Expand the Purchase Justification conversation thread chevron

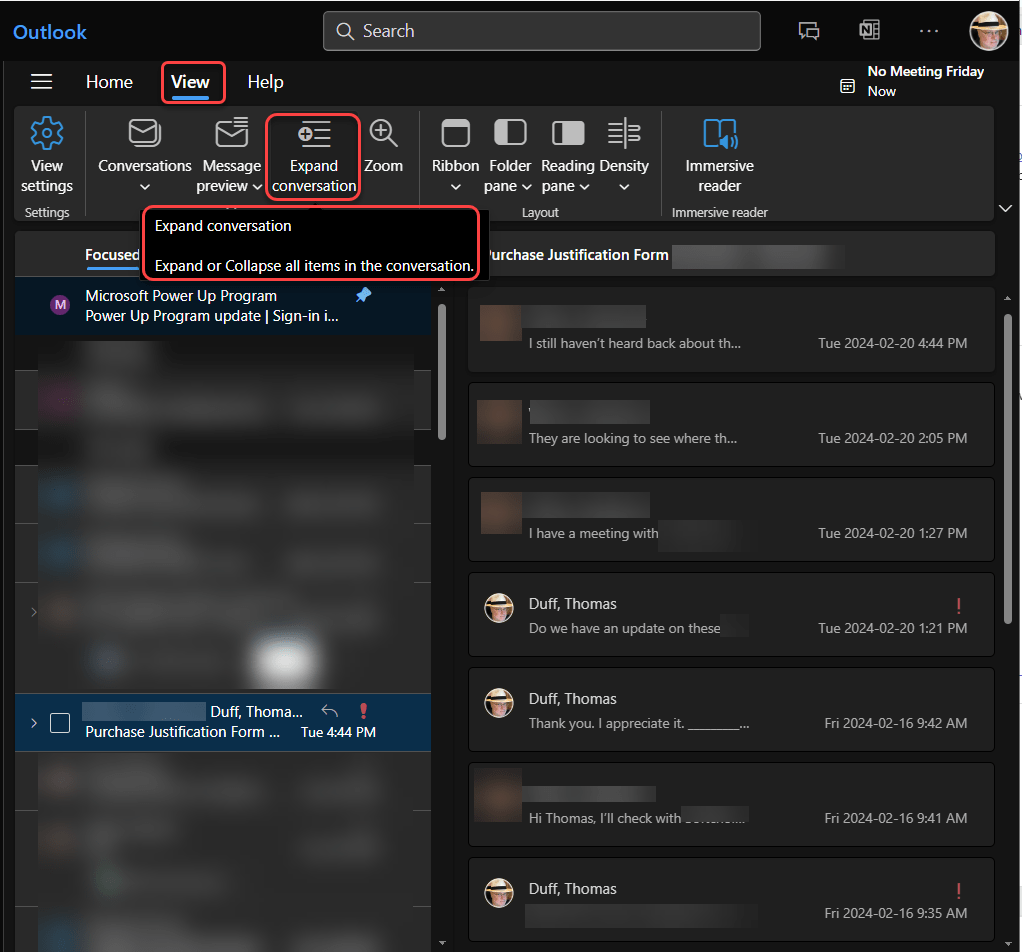pos(33,722)
